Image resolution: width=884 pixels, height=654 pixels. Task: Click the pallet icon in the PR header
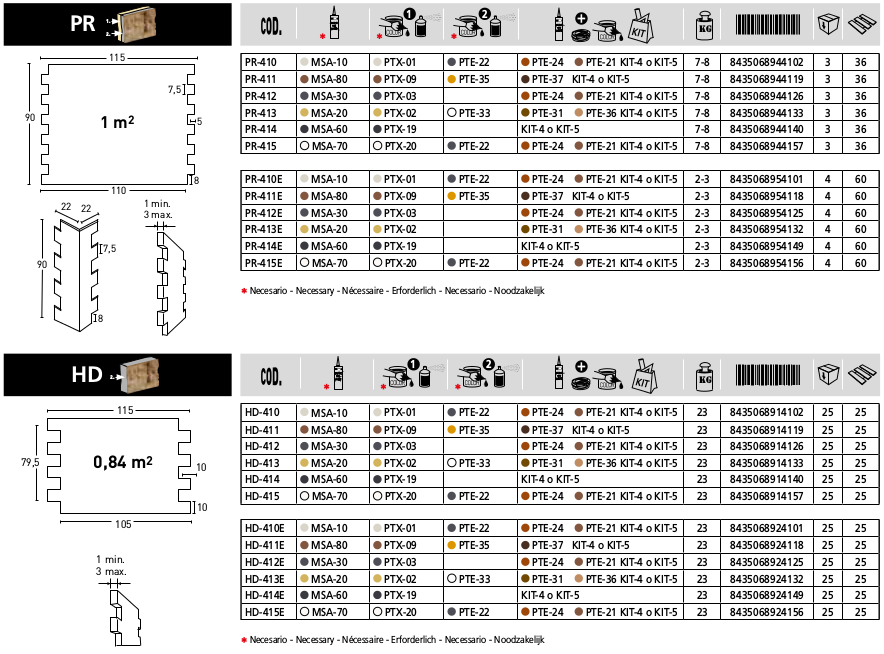(x=862, y=25)
